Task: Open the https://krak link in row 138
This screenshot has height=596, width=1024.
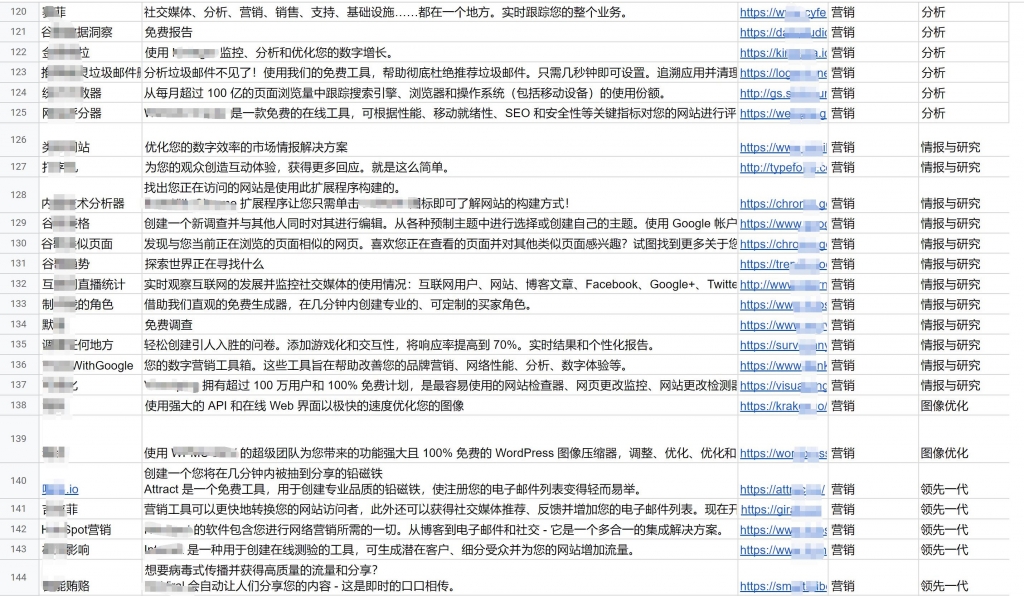Action: [x=783, y=406]
